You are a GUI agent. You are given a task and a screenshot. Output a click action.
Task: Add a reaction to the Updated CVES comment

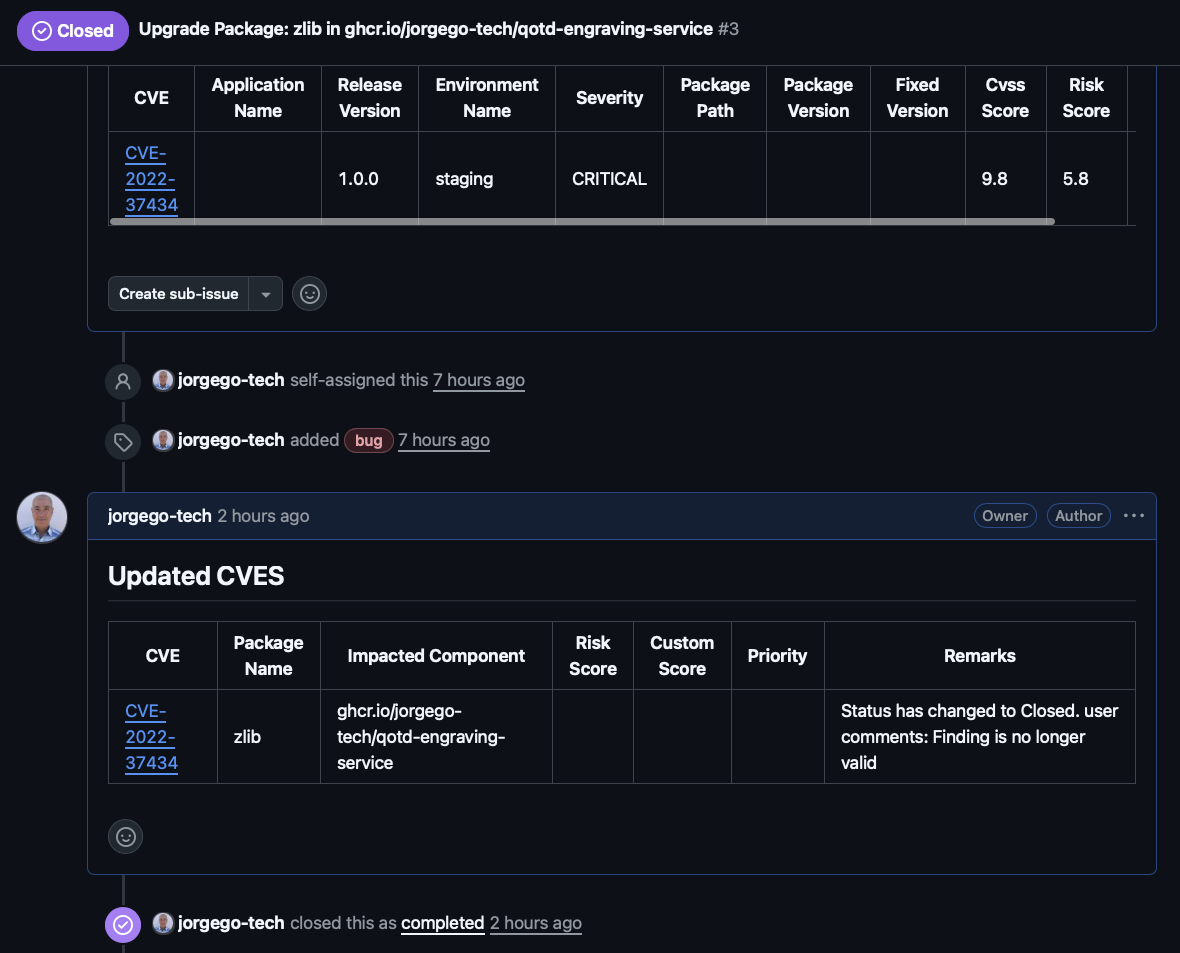click(x=126, y=836)
